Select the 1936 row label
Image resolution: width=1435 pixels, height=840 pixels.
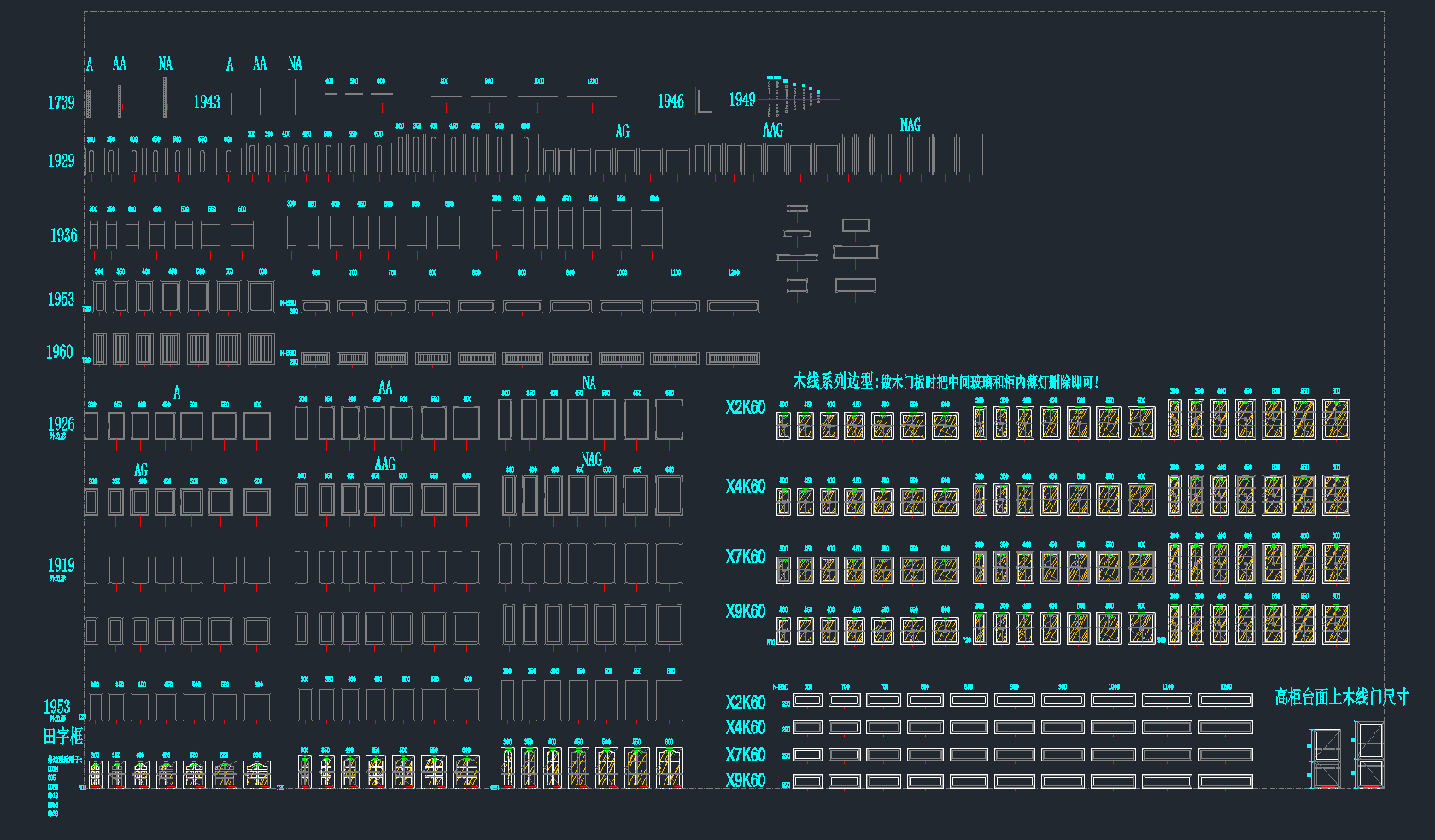tap(63, 236)
